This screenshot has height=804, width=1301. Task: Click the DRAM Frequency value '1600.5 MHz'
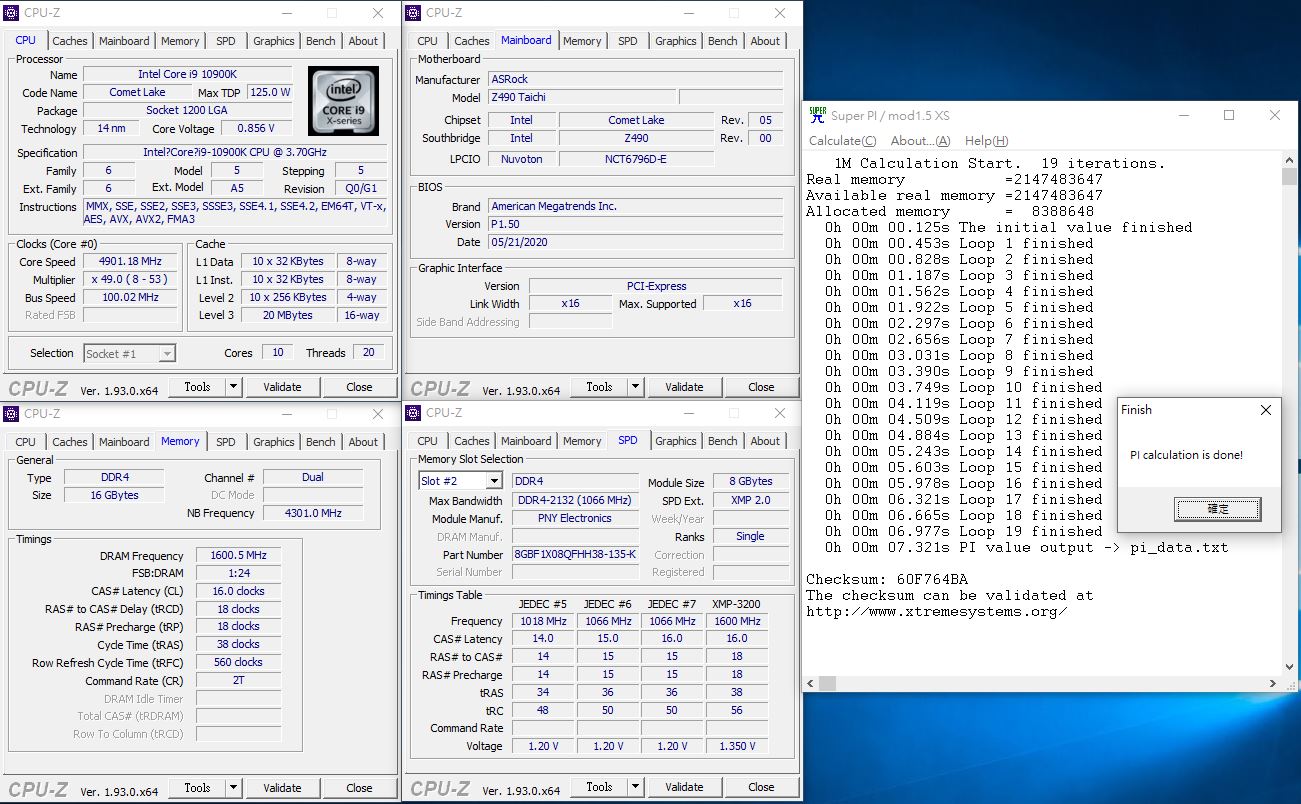point(238,556)
